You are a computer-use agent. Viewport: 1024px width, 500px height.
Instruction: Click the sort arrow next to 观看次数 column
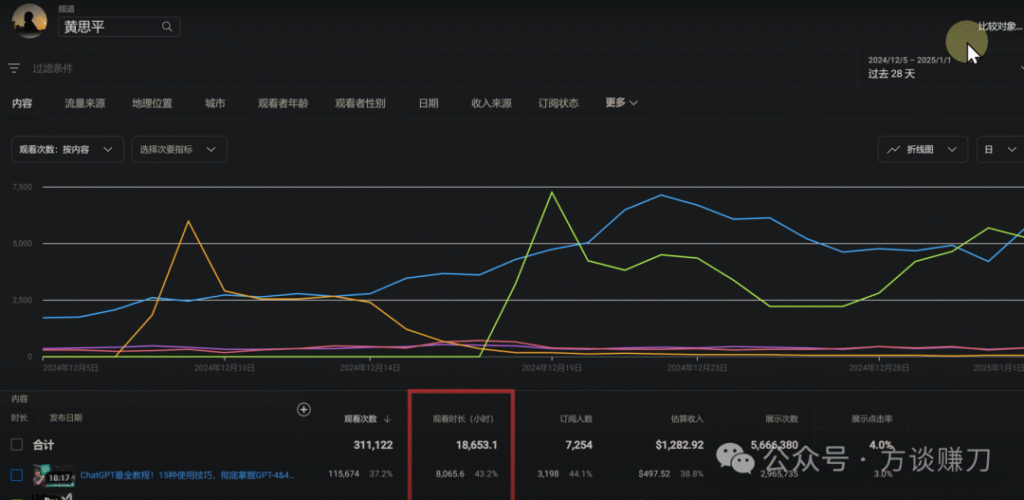pos(387,419)
